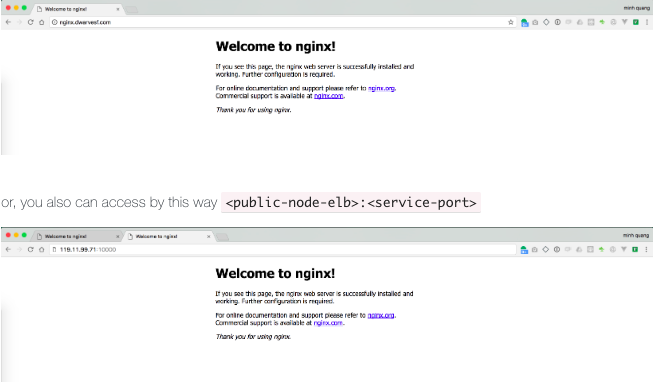
Task: Click V-shaped extension icon in top window
Action: click(x=624, y=22)
